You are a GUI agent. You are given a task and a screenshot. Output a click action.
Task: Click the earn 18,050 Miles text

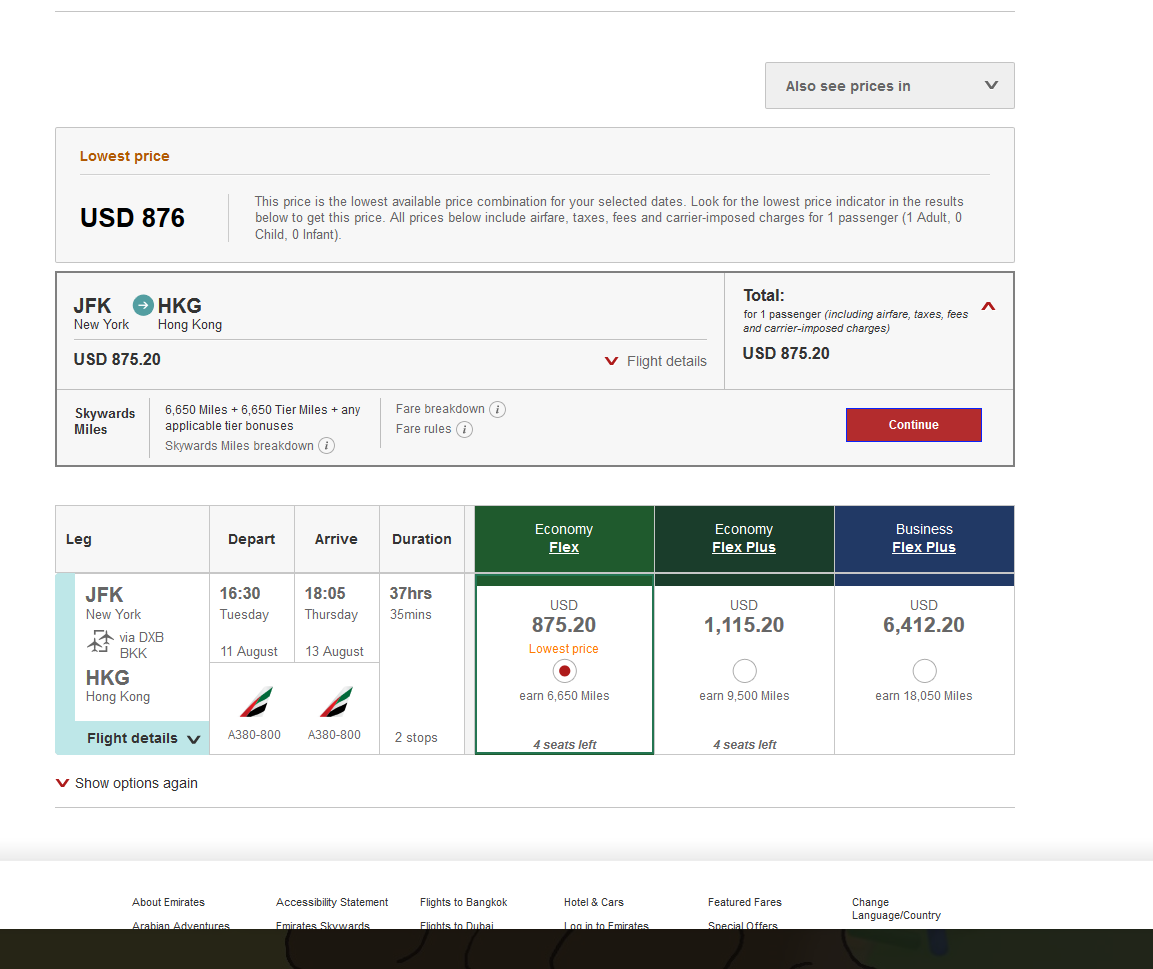pyautogui.click(x=924, y=696)
